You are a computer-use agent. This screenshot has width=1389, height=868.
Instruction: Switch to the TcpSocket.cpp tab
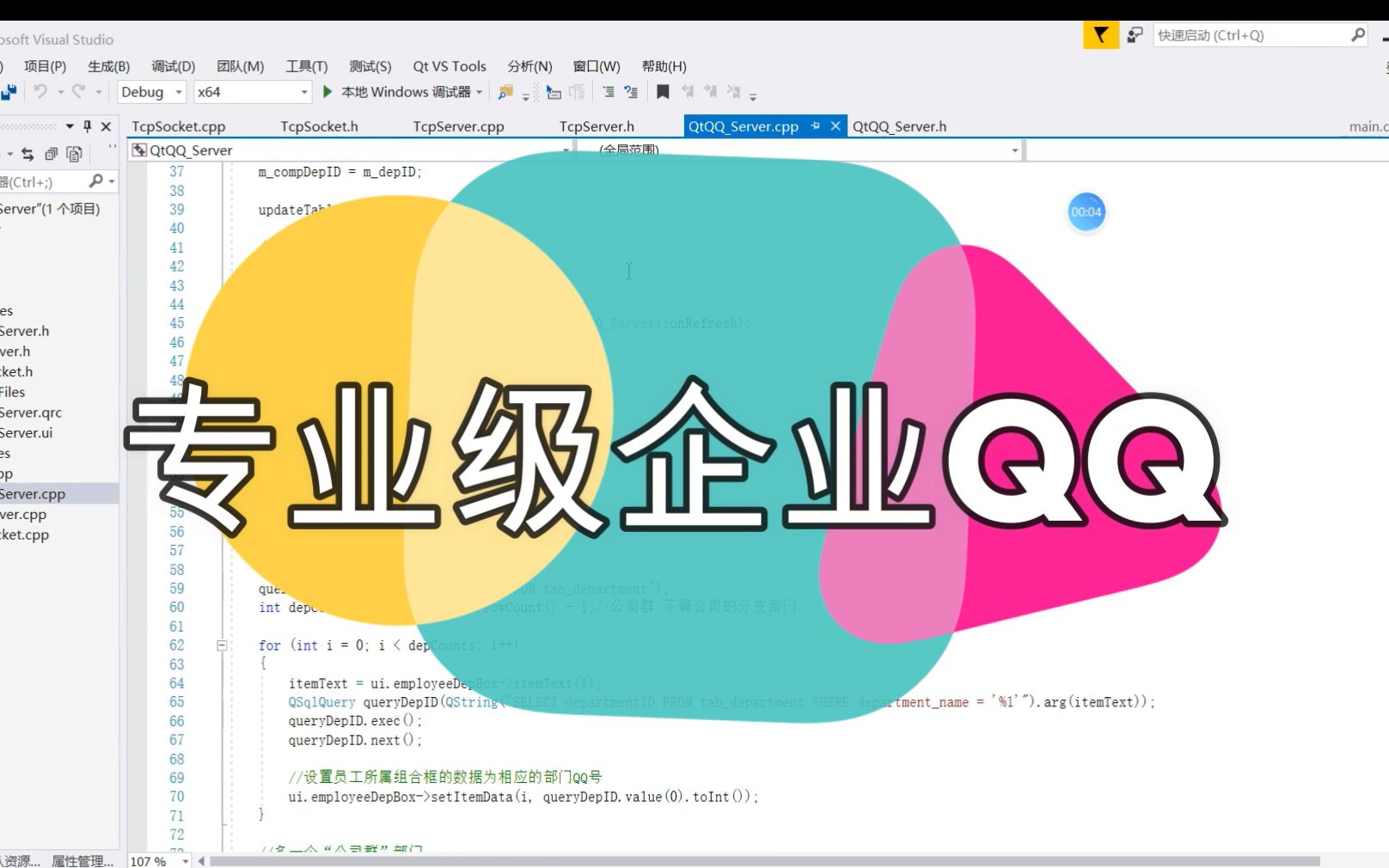pyautogui.click(x=179, y=126)
